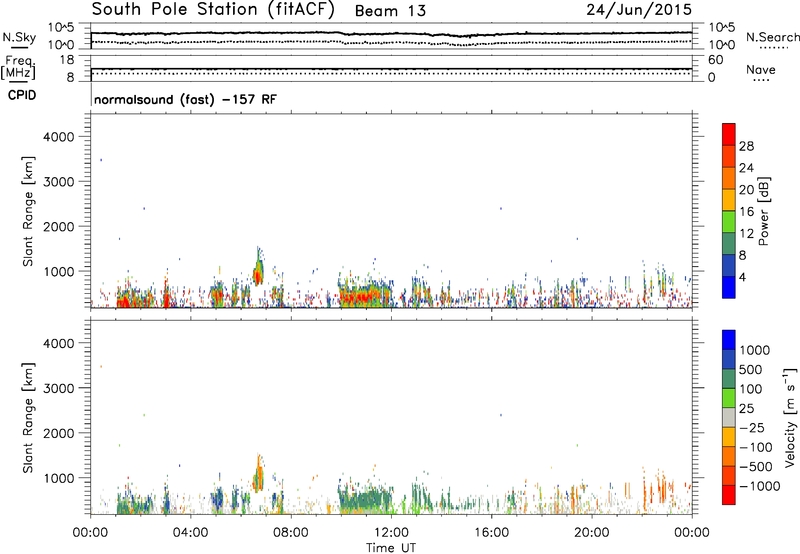Click the red bottom Velocity colorbar segment
The width and height of the screenshot is (800, 554).
729,495
